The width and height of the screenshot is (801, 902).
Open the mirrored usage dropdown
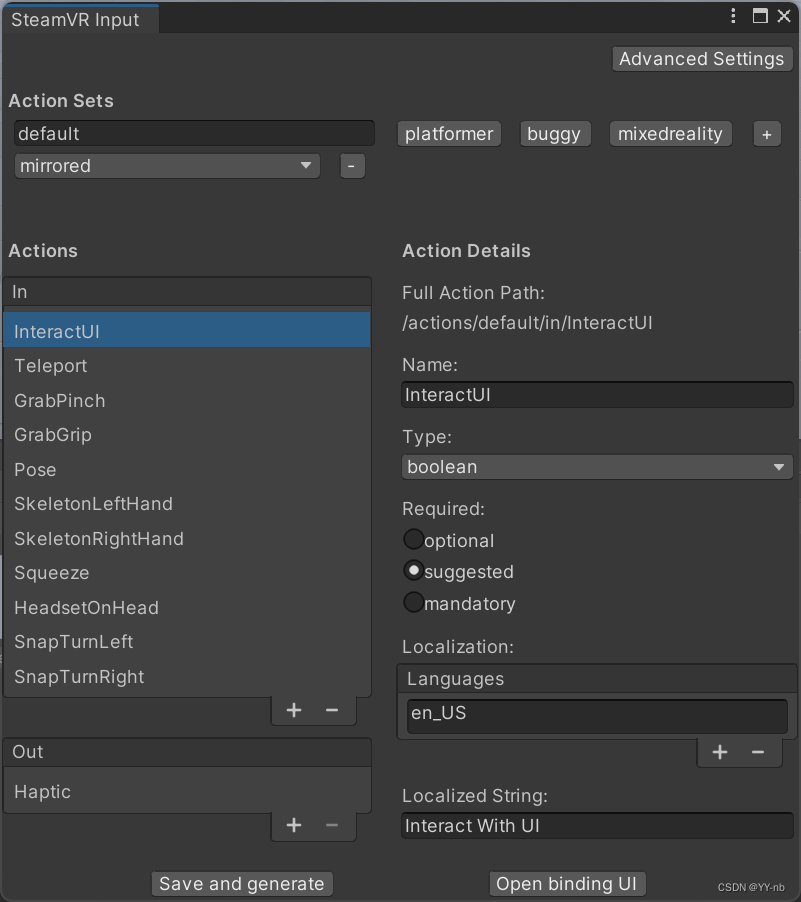pos(167,166)
